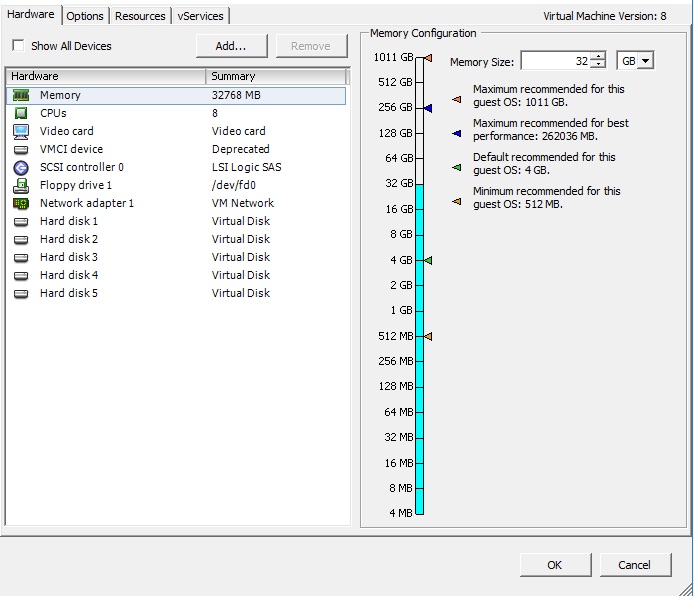The image size is (694, 596).
Task: Click the VM Network summary text
Action: pos(243,203)
